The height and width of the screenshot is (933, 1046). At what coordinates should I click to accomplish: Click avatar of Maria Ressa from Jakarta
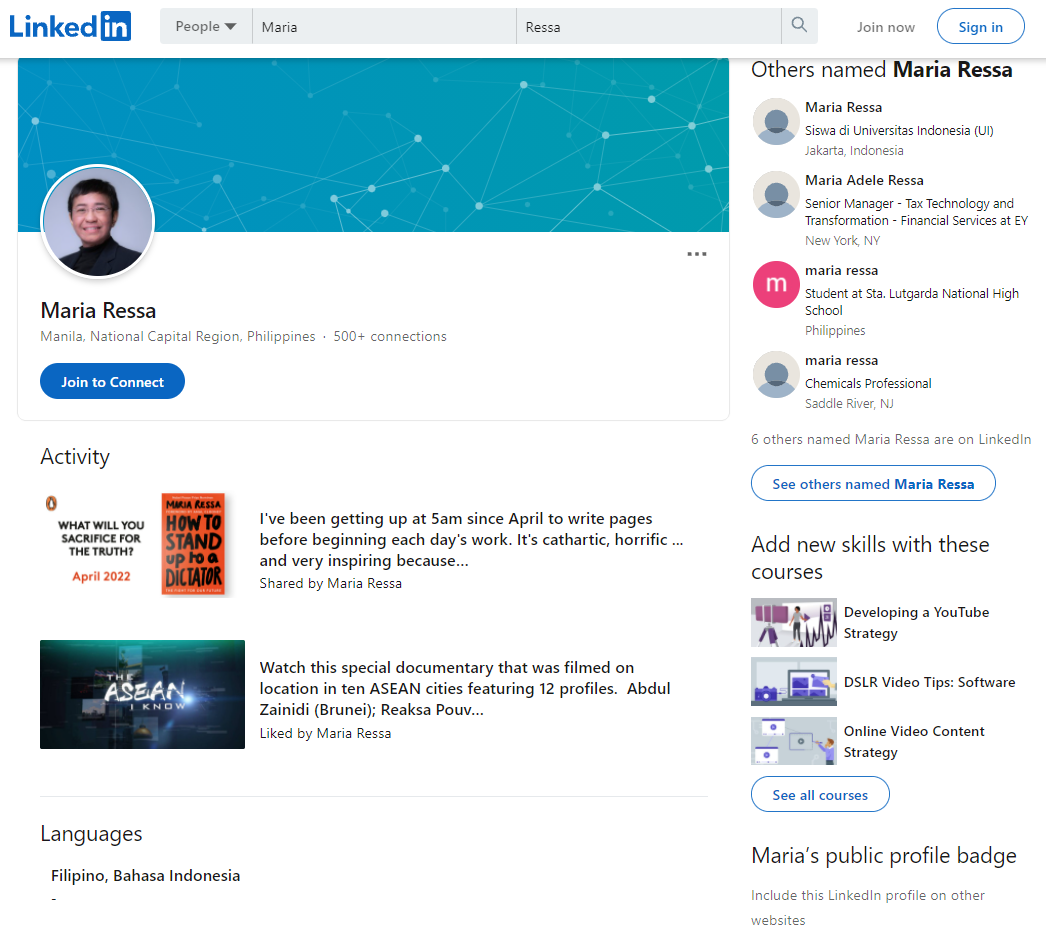coord(776,122)
